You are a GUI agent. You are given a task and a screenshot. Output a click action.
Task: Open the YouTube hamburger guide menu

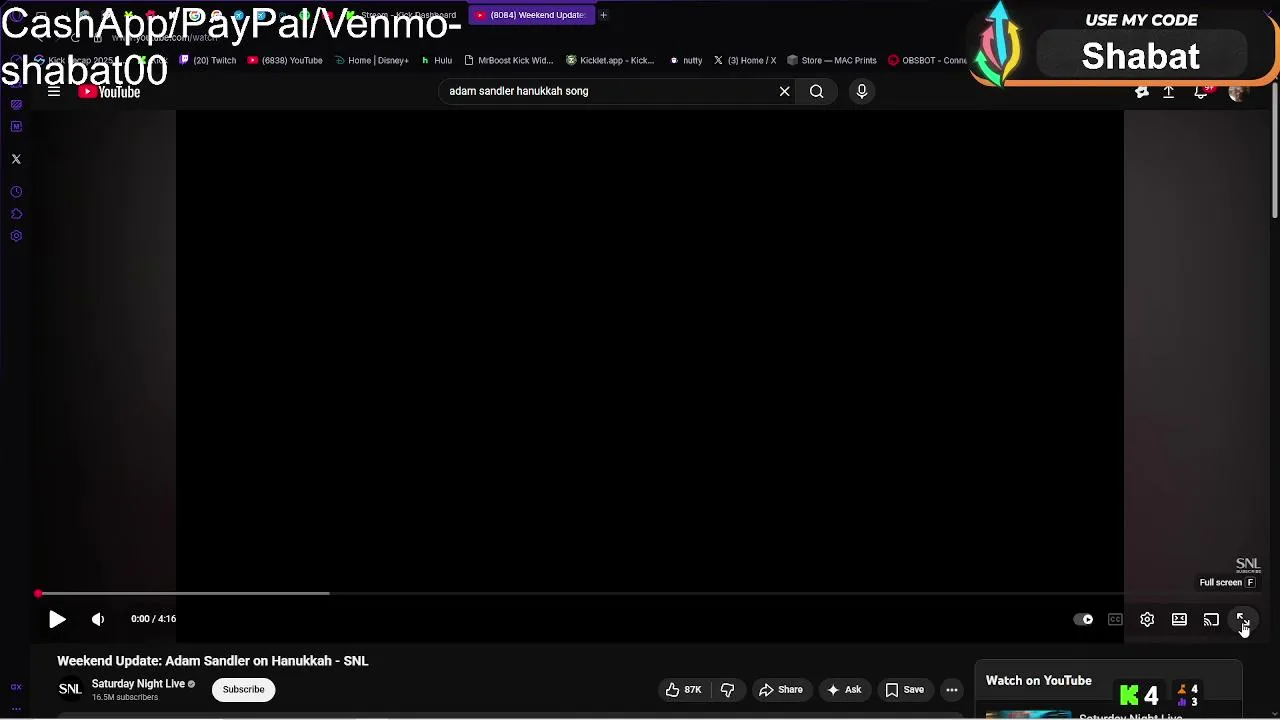[54, 91]
